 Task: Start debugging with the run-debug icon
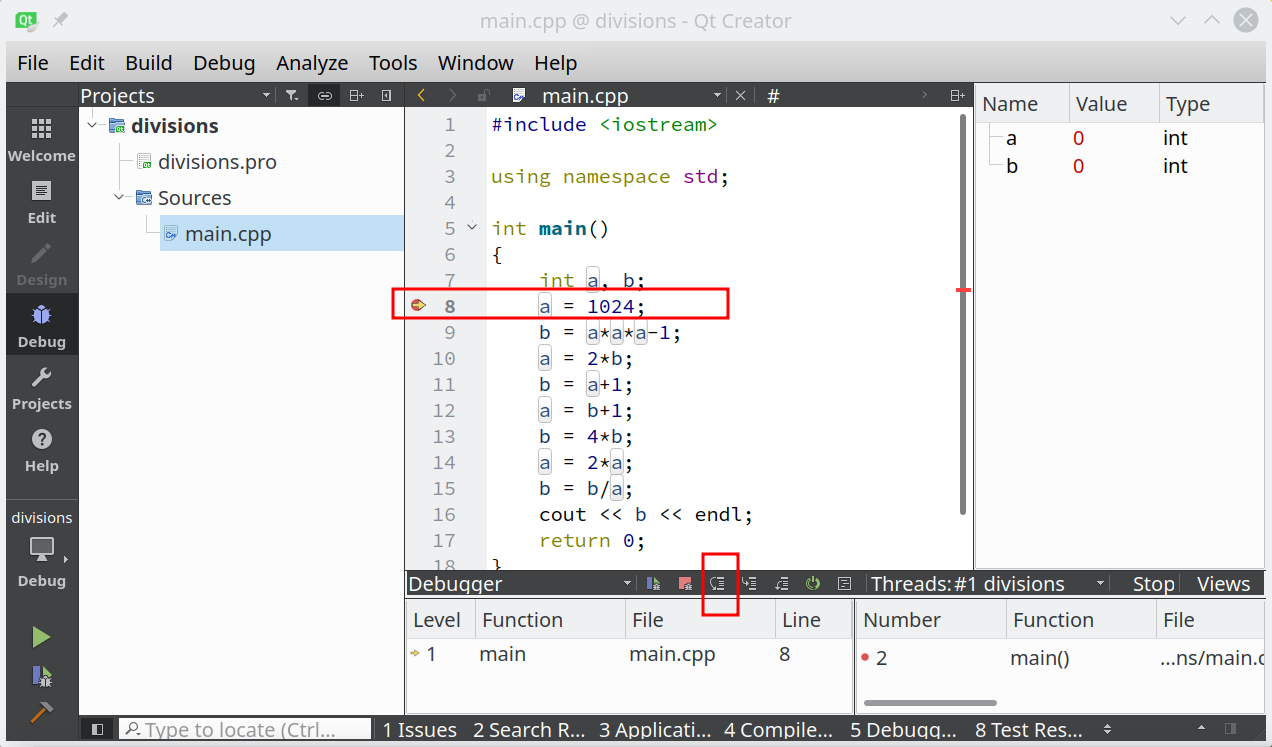[41, 675]
